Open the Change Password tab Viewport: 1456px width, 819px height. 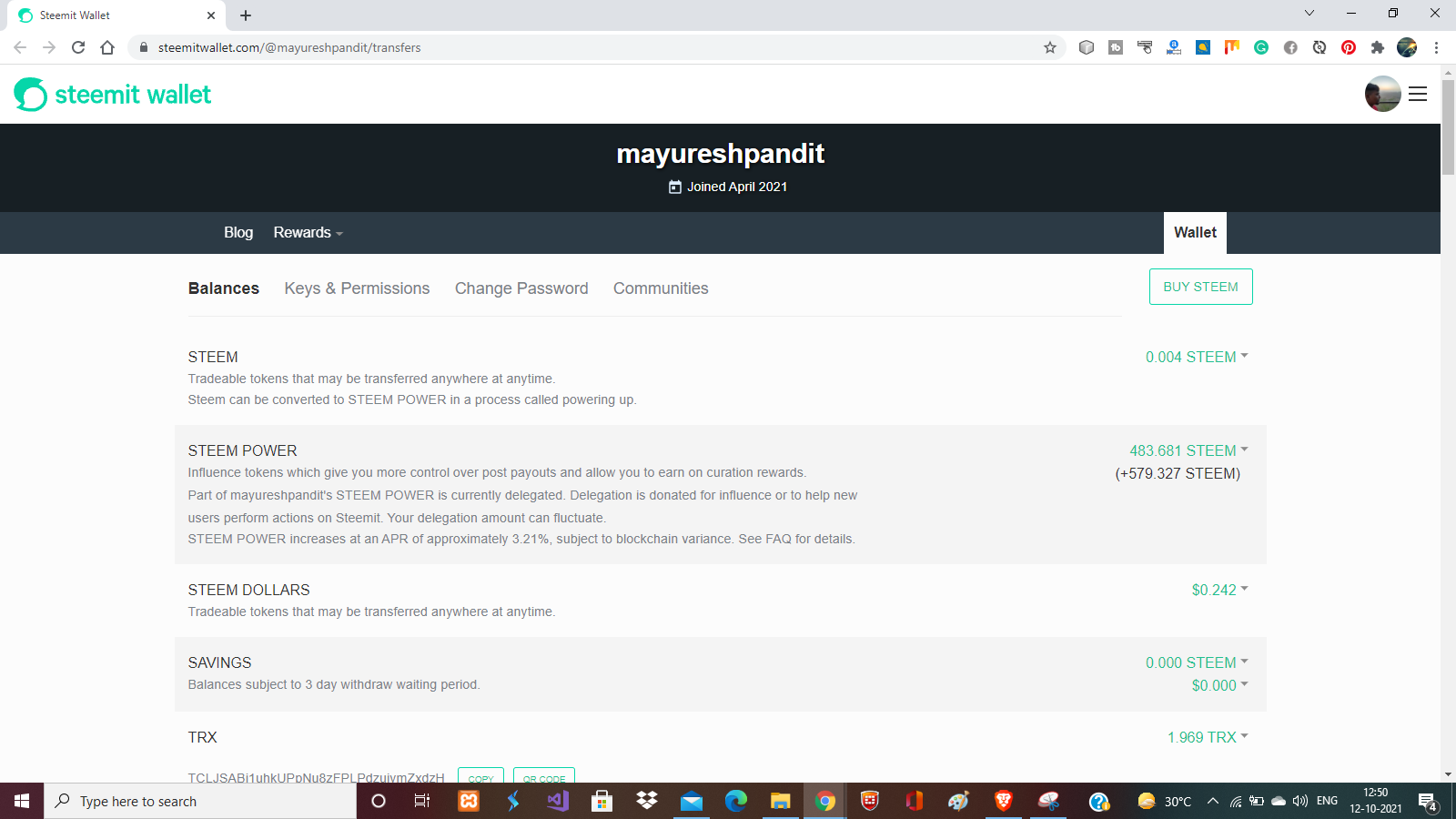point(521,288)
